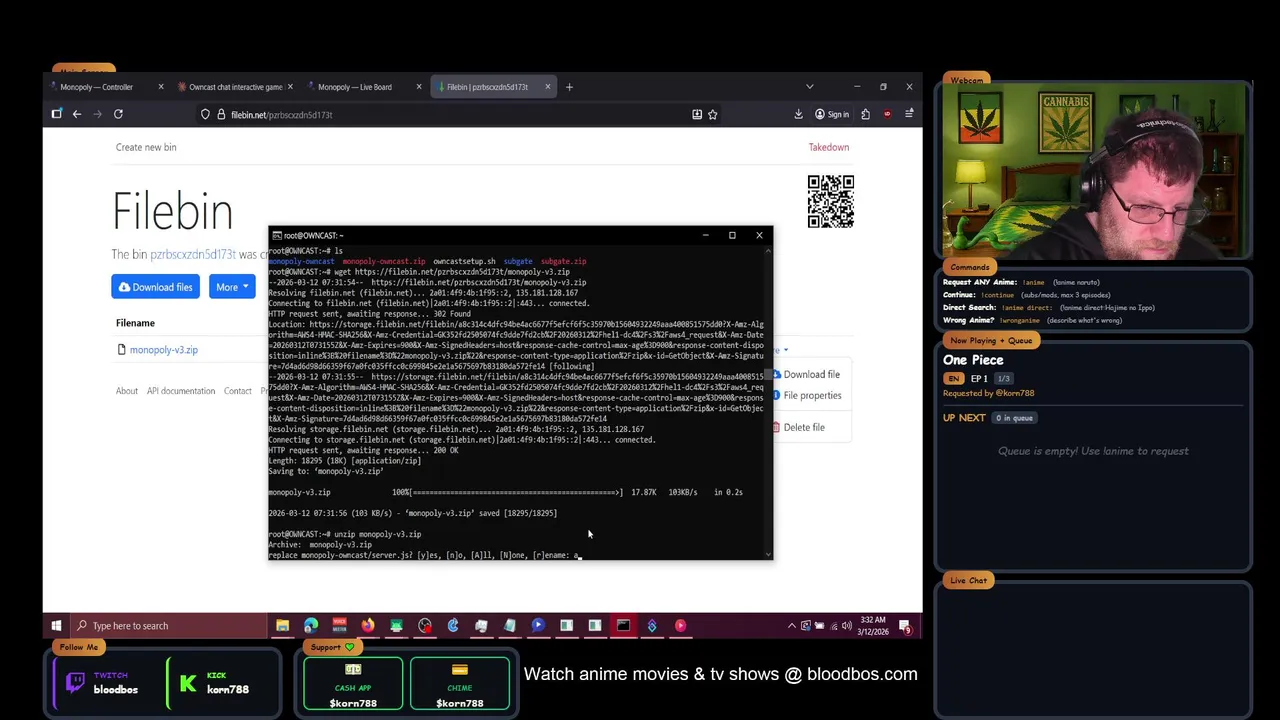Image resolution: width=1280 pixels, height=720 pixels.
Task: Click the Create new bin link
Action: tap(146, 147)
